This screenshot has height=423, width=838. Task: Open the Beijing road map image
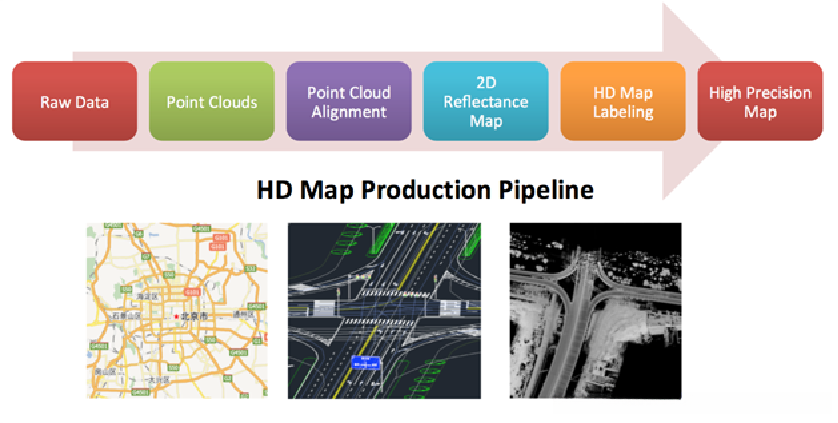tap(177, 311)
